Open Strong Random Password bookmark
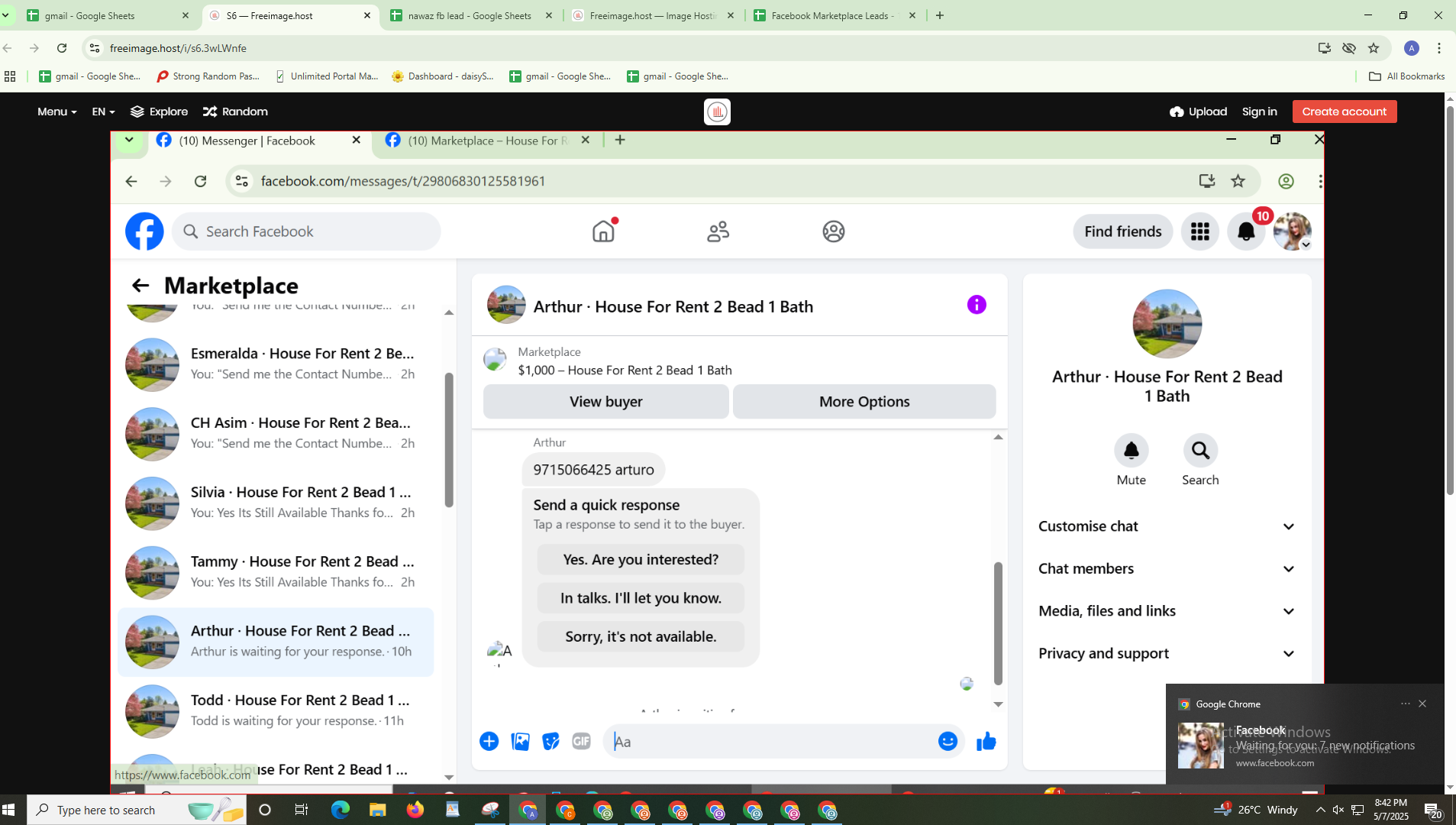This screenshot has height=825, width=1456. click(x=208, y=76)
